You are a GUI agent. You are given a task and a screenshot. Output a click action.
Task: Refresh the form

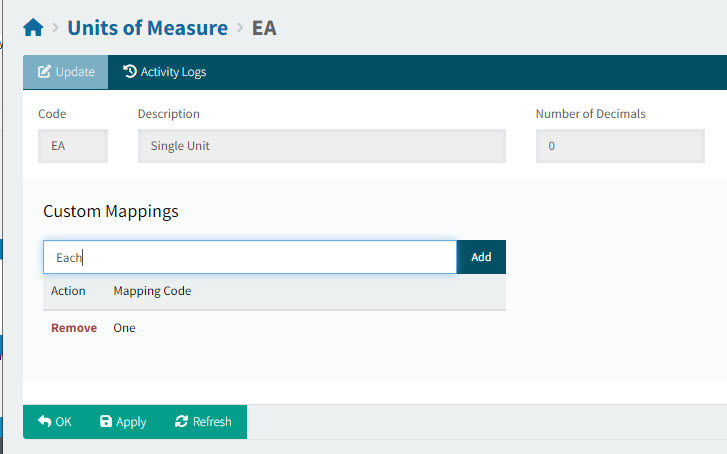[x=203, y=422]
